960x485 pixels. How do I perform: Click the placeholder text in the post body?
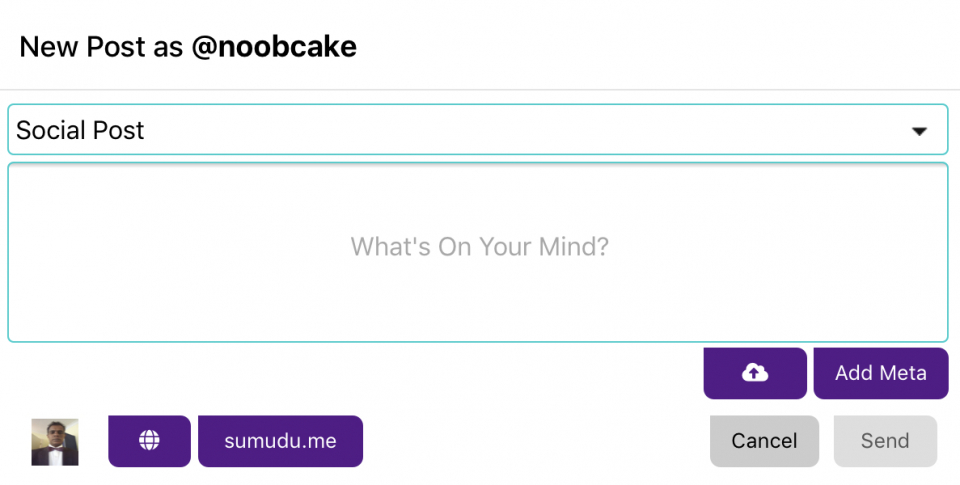click(x=479, y=246)
